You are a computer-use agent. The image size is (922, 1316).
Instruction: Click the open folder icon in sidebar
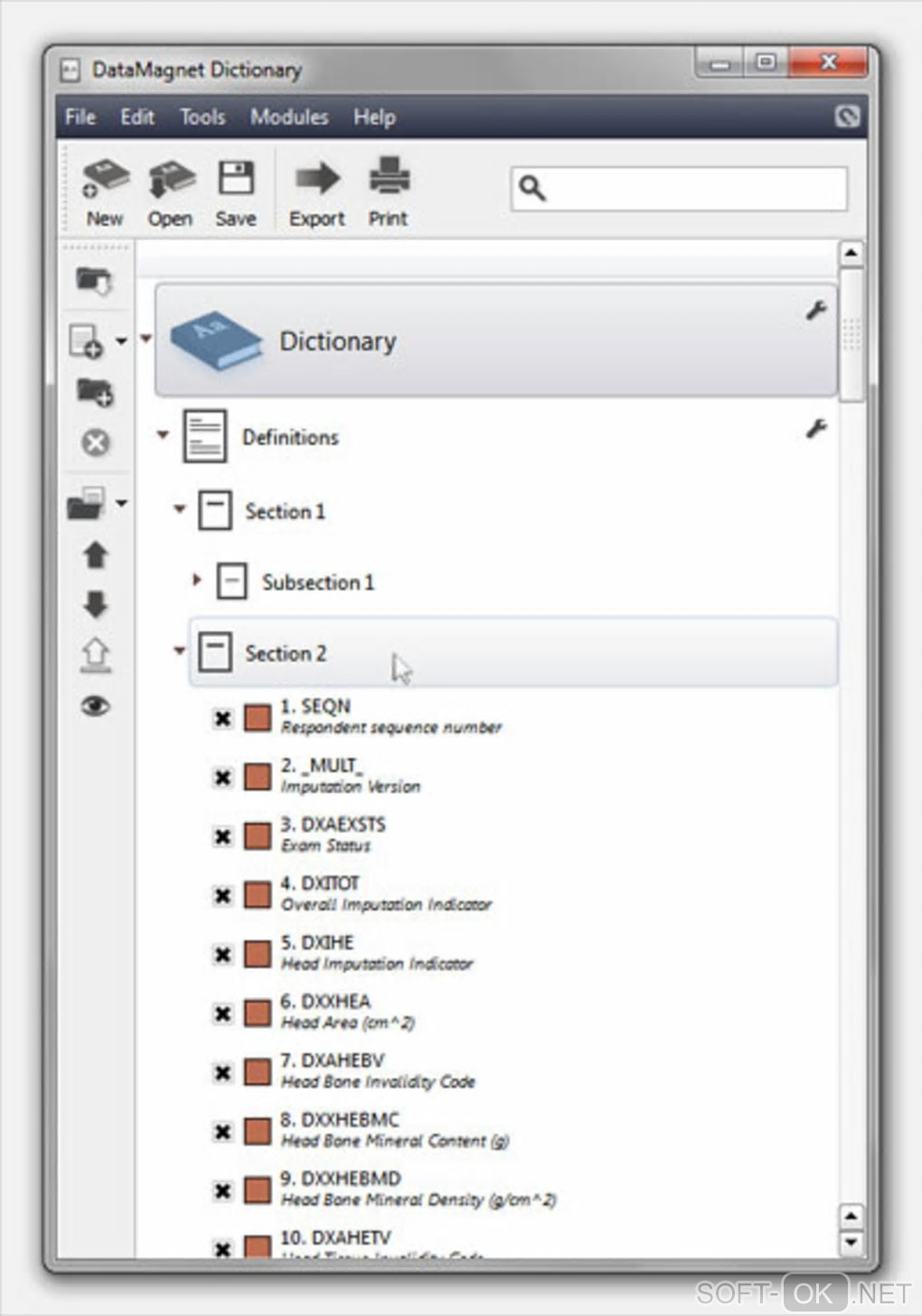click(86, 503)
